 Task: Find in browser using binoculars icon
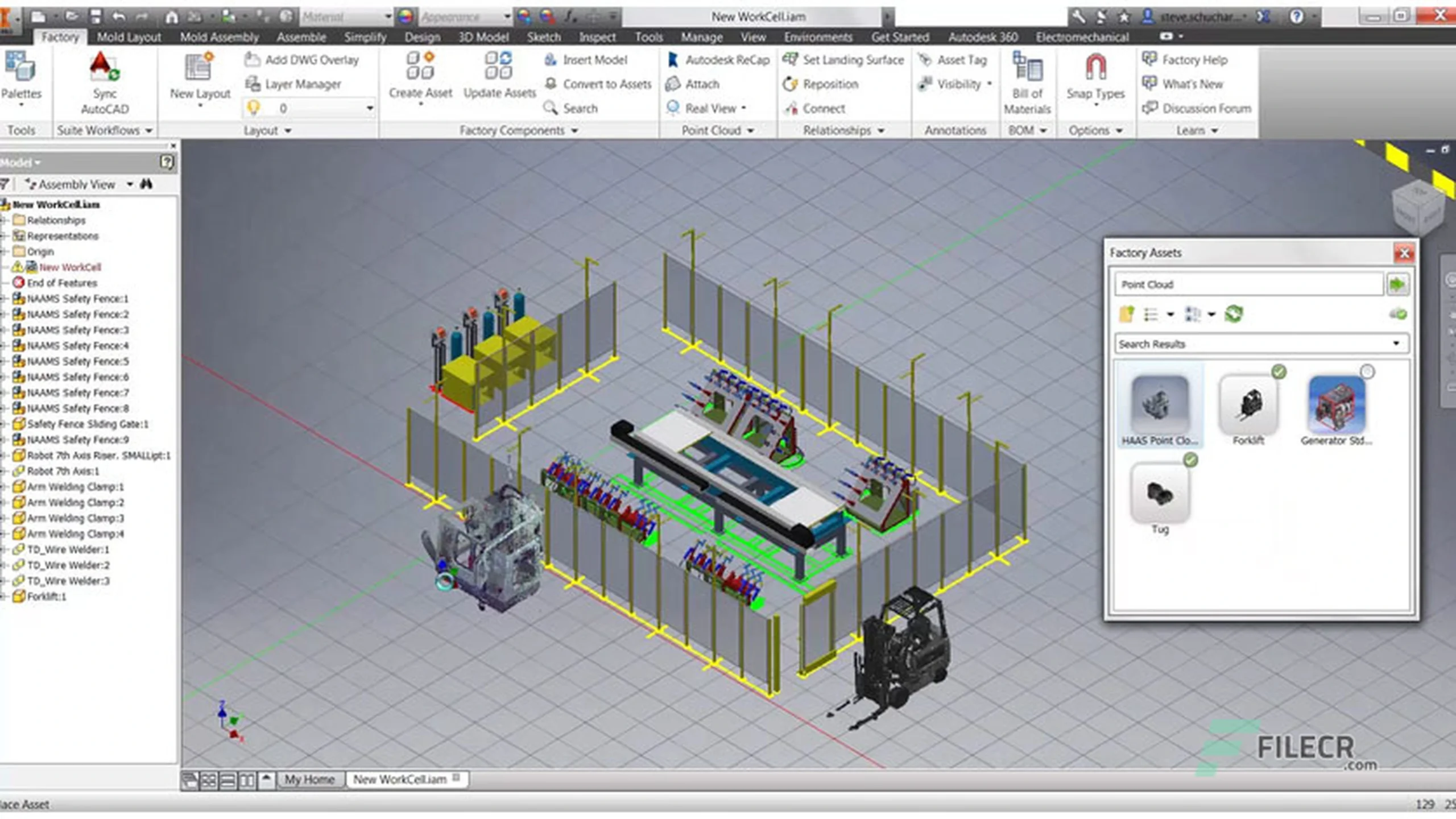pyautogui.click(x=147, y=184)
